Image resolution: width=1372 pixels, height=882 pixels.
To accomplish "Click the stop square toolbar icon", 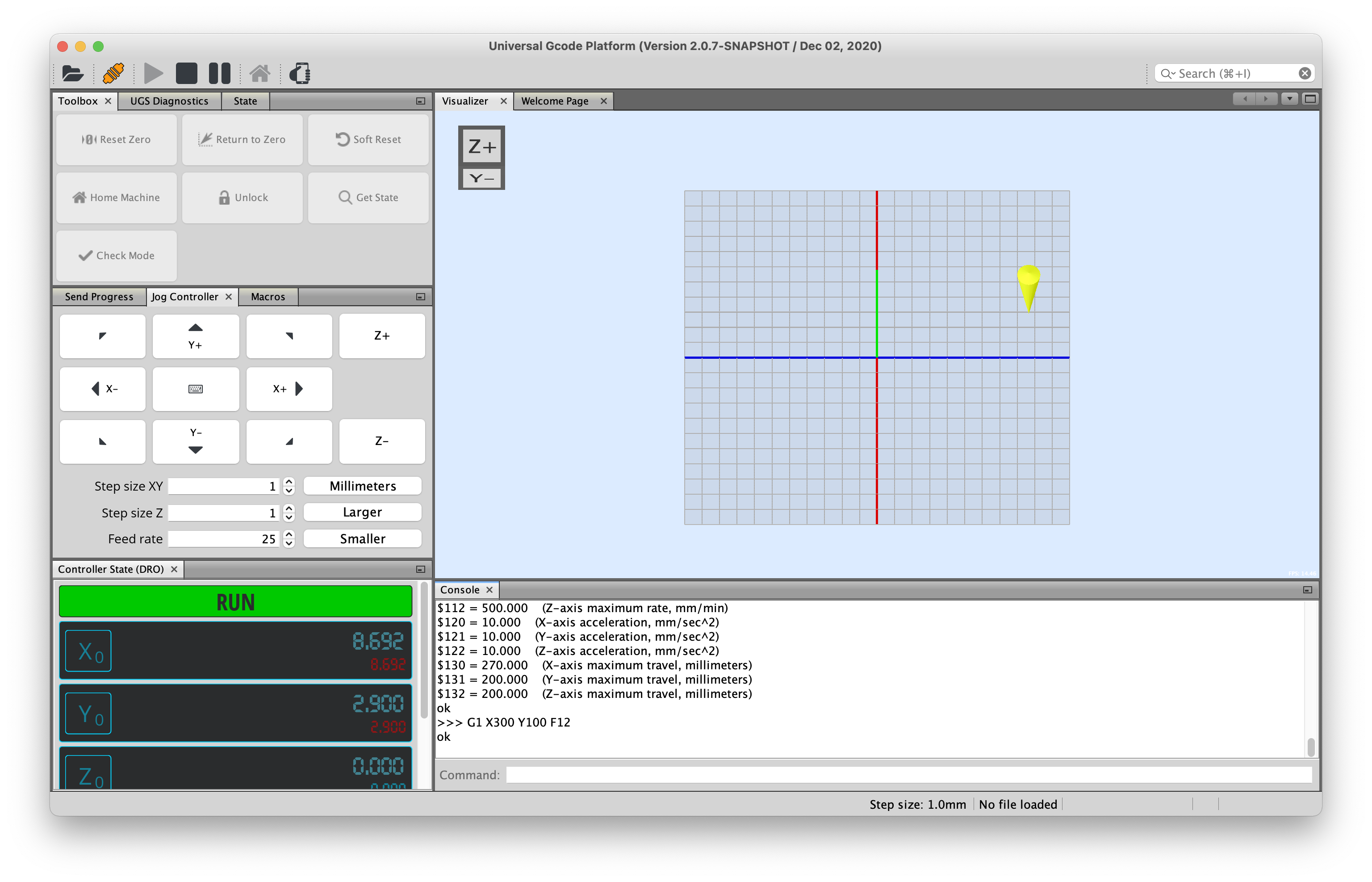I will pyautogui.click(x=186, y=73).
